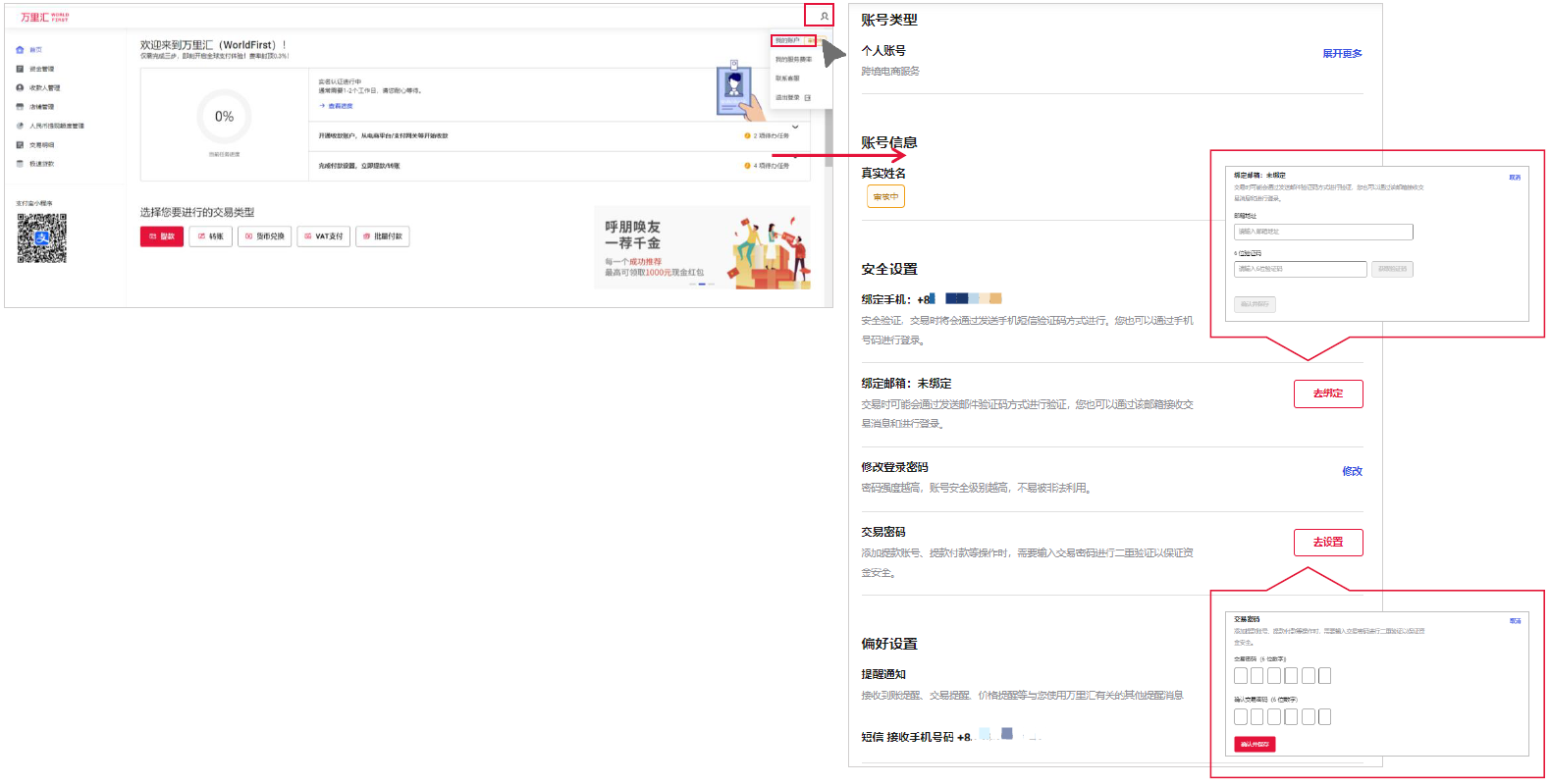The width and height of the screenshot is (1550, 784).
Task: Choose 我的账户 in the profile menu
Action: click(x=788, y=40)
